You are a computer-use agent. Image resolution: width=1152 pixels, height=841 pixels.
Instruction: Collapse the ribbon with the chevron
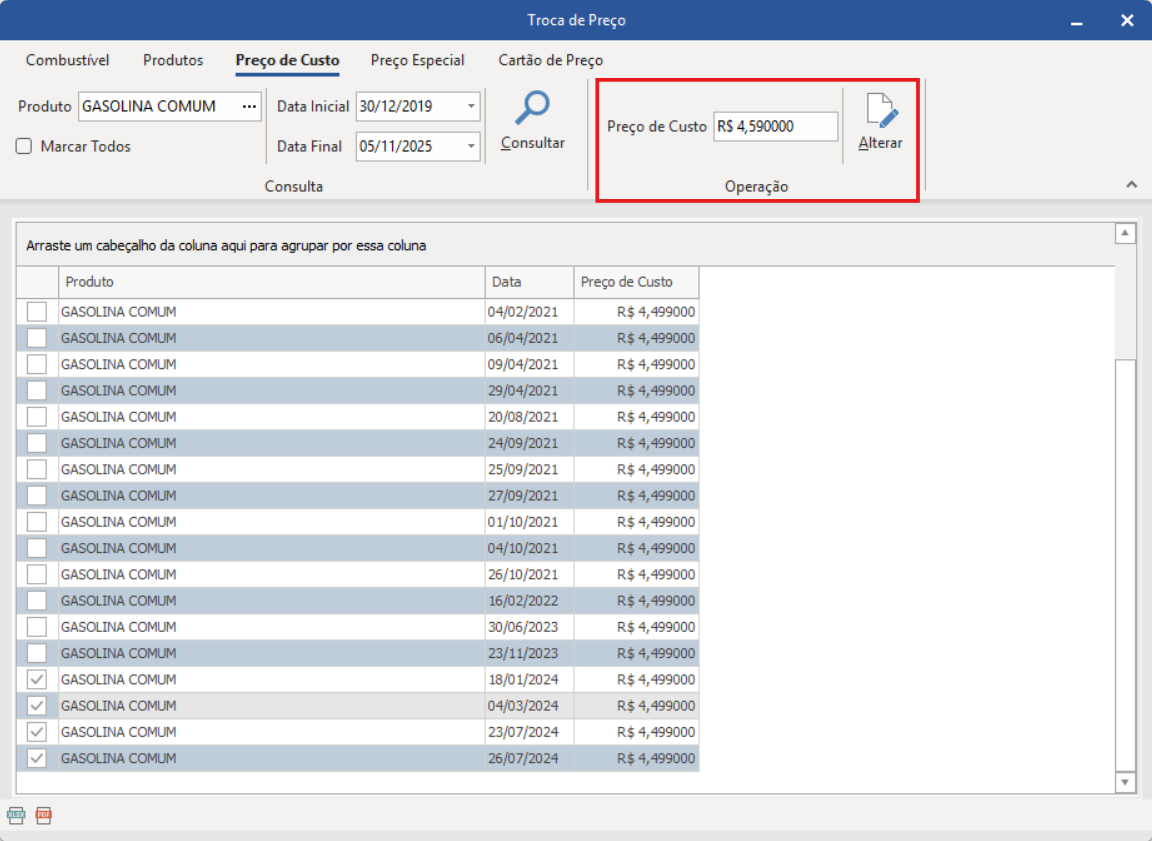pos(1131,185)
